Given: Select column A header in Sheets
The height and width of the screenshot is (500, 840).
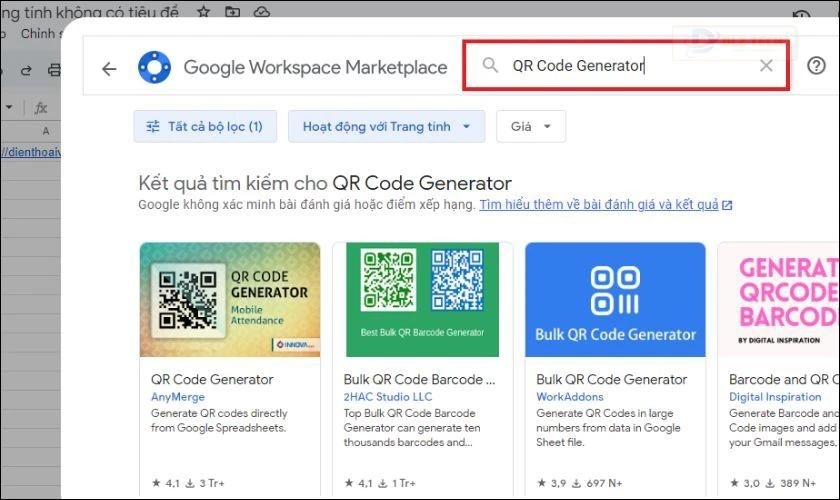Looking at the screenshot, I should 46,131.
